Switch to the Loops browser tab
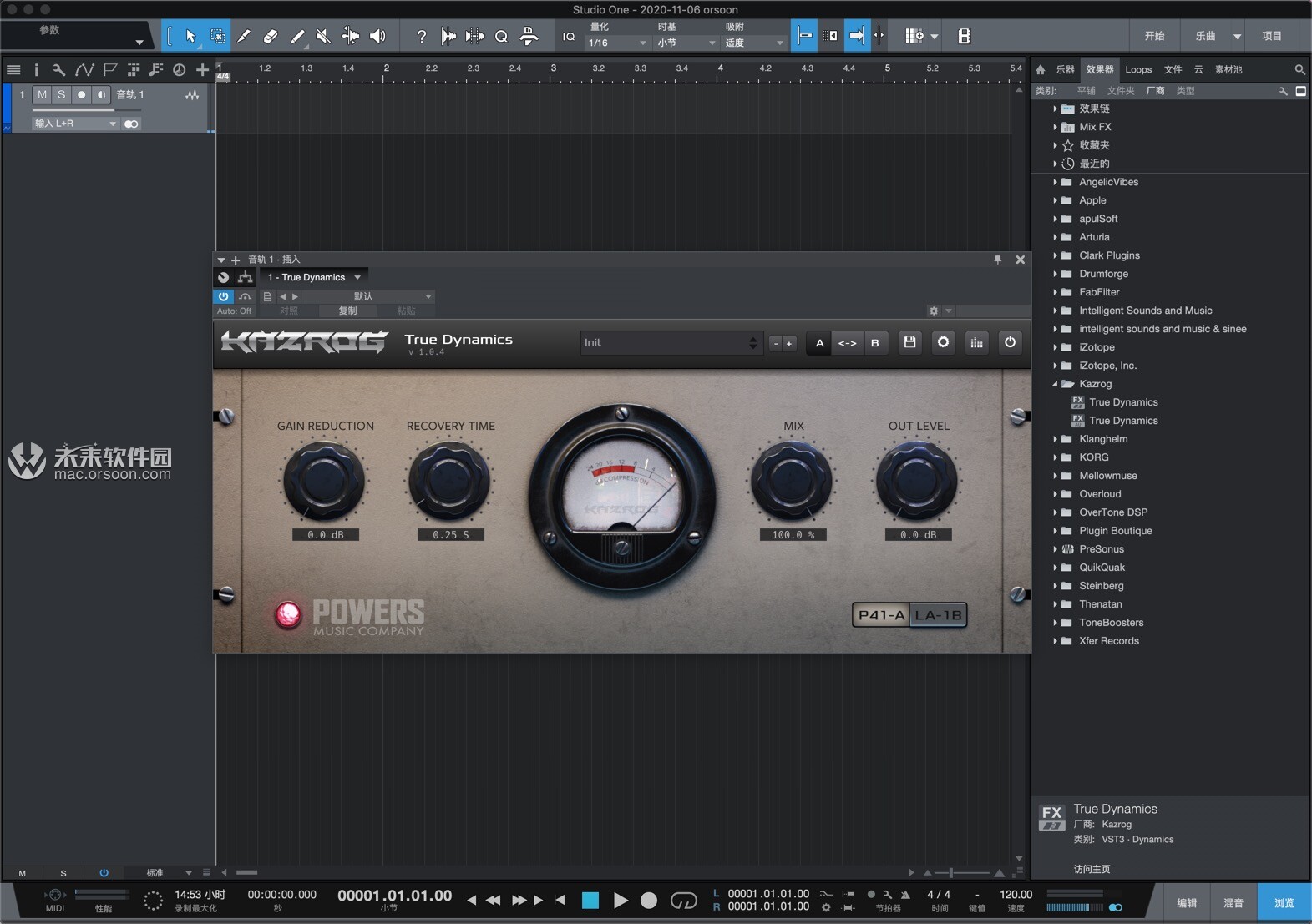Screen dimensions: 1312x924 [x=1138, y=70]
